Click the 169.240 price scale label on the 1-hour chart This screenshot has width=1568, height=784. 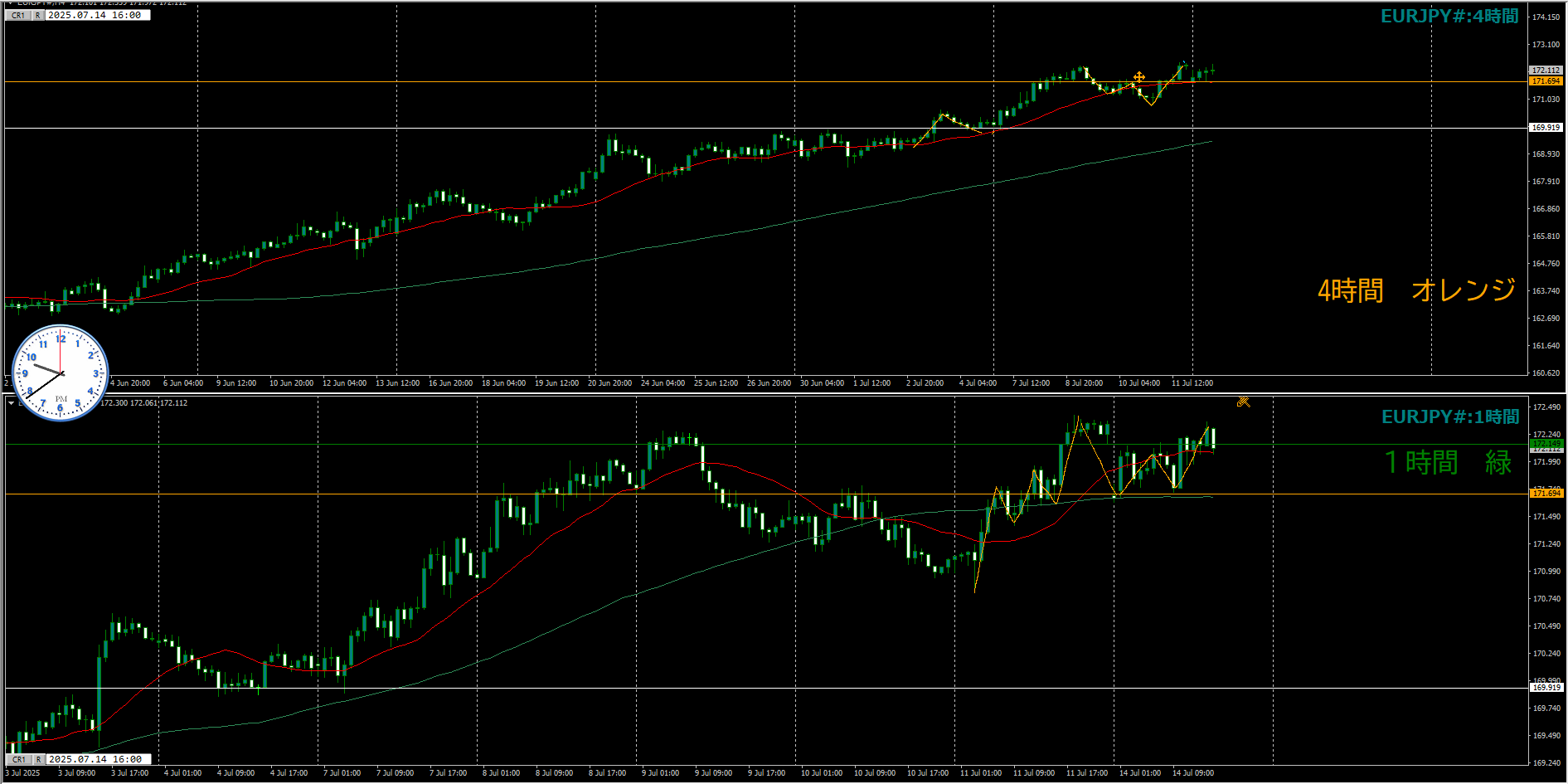click(1546, 763)
